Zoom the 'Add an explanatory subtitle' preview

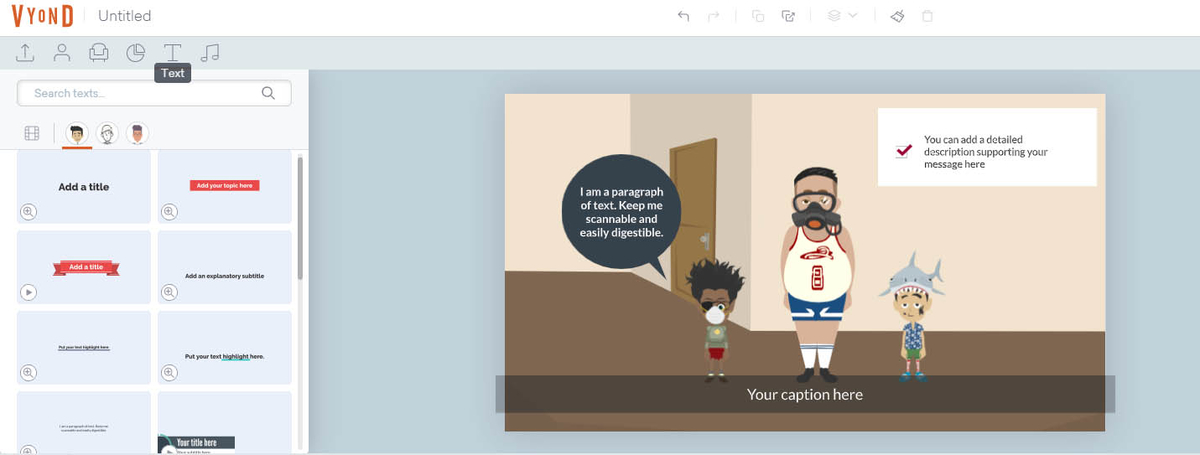tap(169, 292)
